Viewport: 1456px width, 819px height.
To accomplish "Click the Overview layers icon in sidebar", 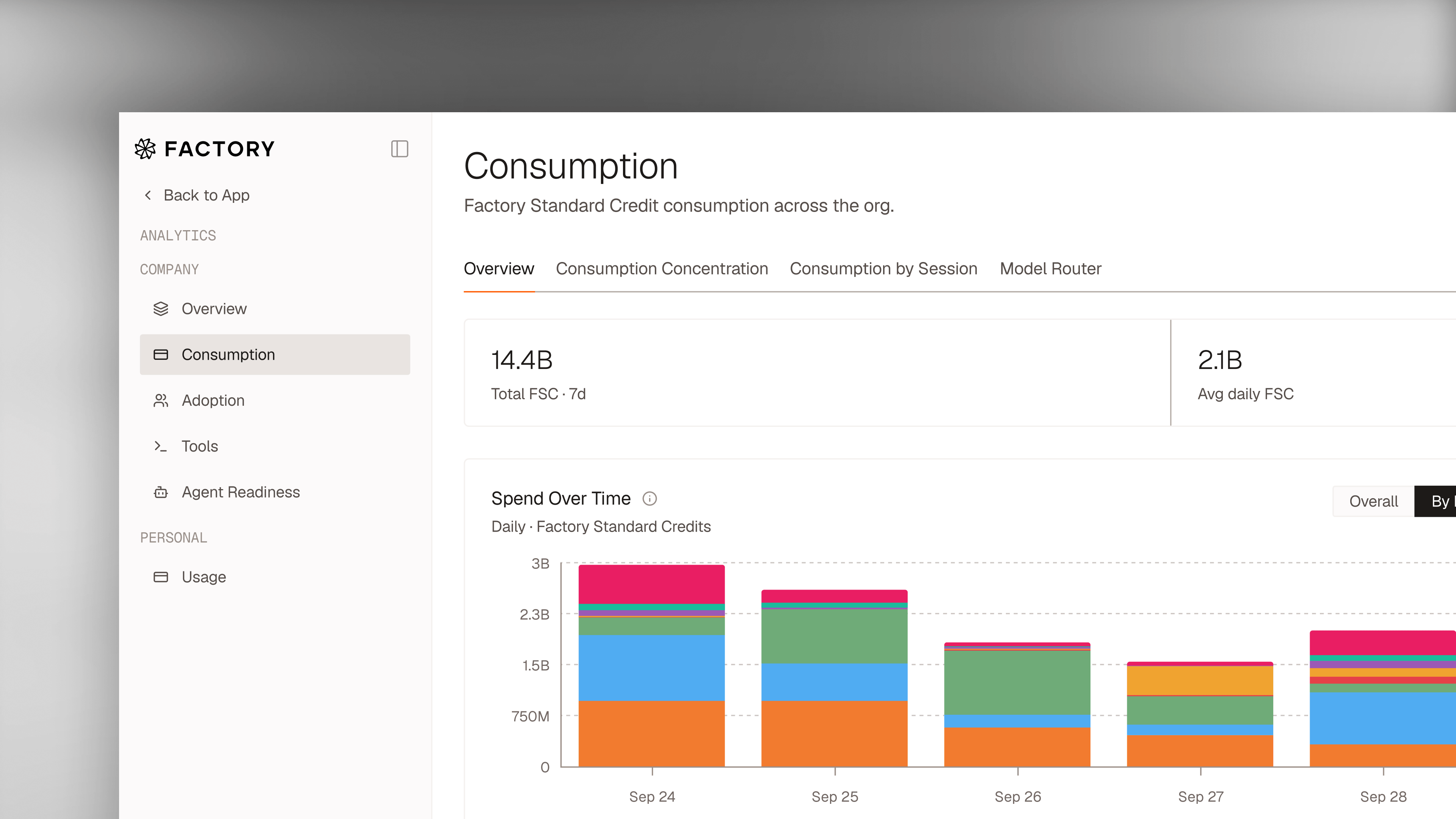I will click(x=161, y=309).
